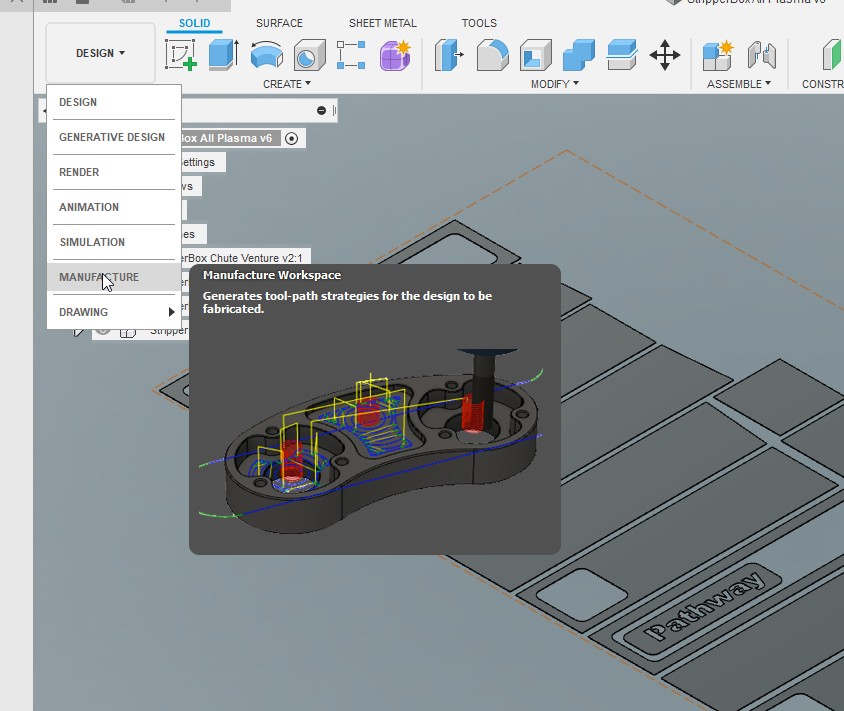Switch to the SHEET METAL tab
The width and height of the screenshot is (844, 711).
(383, 23)
